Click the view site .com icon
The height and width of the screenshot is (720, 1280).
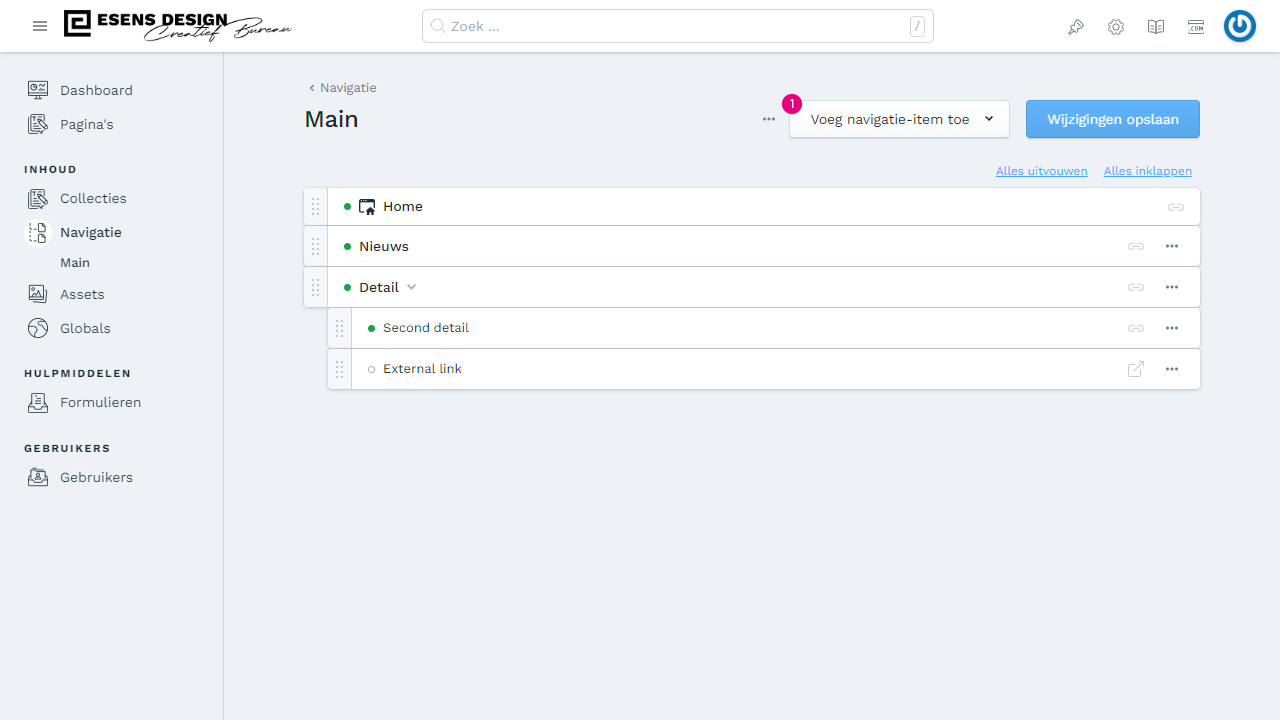(1196, 27)
